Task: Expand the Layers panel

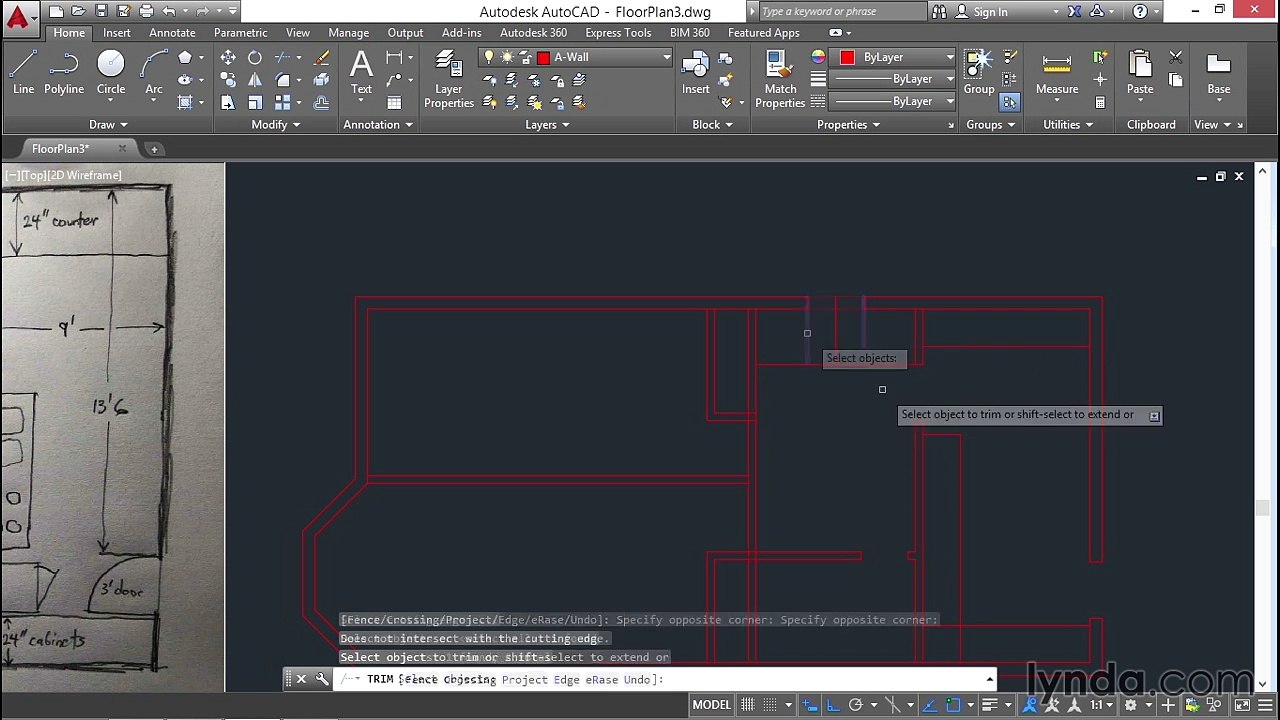Action: click(547, 125)
